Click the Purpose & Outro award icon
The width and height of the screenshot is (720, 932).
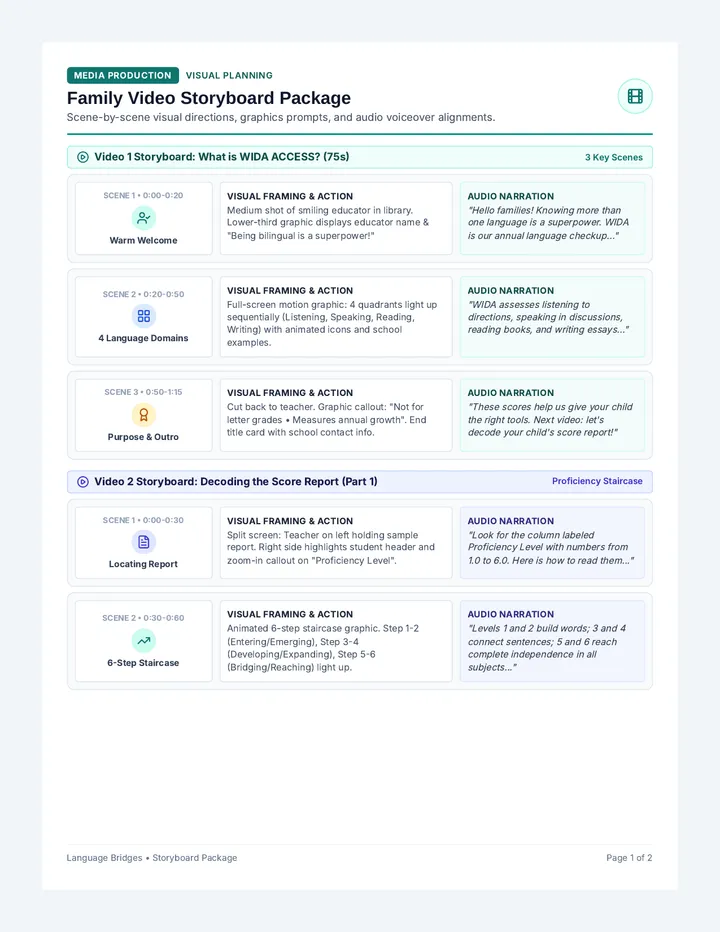143,414
